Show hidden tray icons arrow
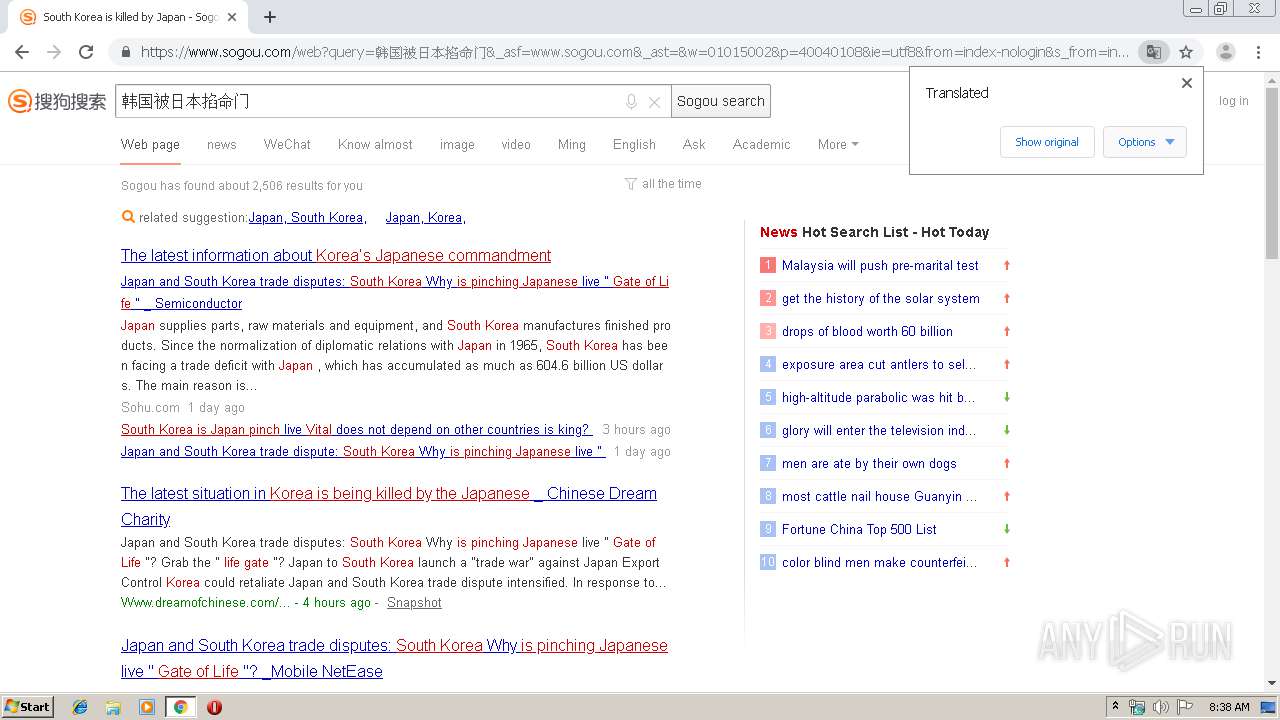The height and width of the screenshot is (720, 1280). tap(1115, 707)
